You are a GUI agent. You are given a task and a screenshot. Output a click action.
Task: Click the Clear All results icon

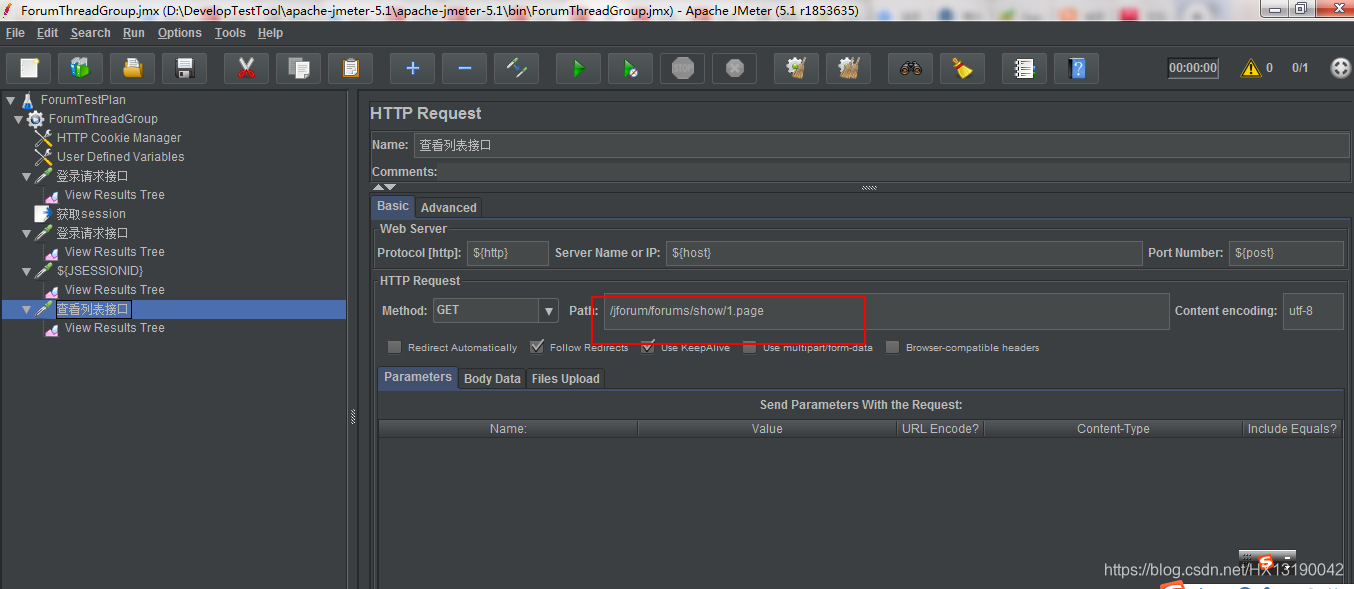(848, 68)
